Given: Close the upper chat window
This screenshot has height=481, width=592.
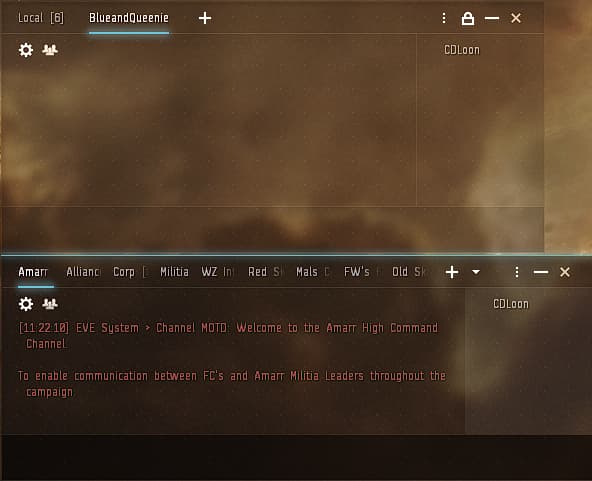Looking at the screenshot, I should [x=516, y=18].
